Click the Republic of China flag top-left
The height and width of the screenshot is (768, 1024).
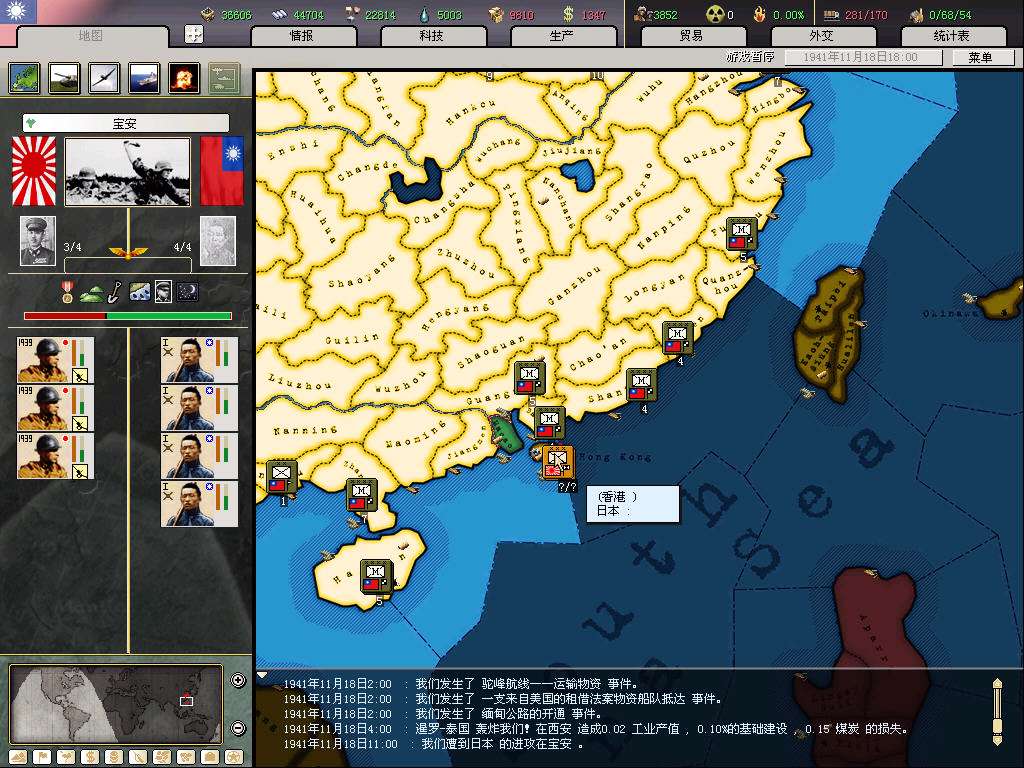[18, 10]
